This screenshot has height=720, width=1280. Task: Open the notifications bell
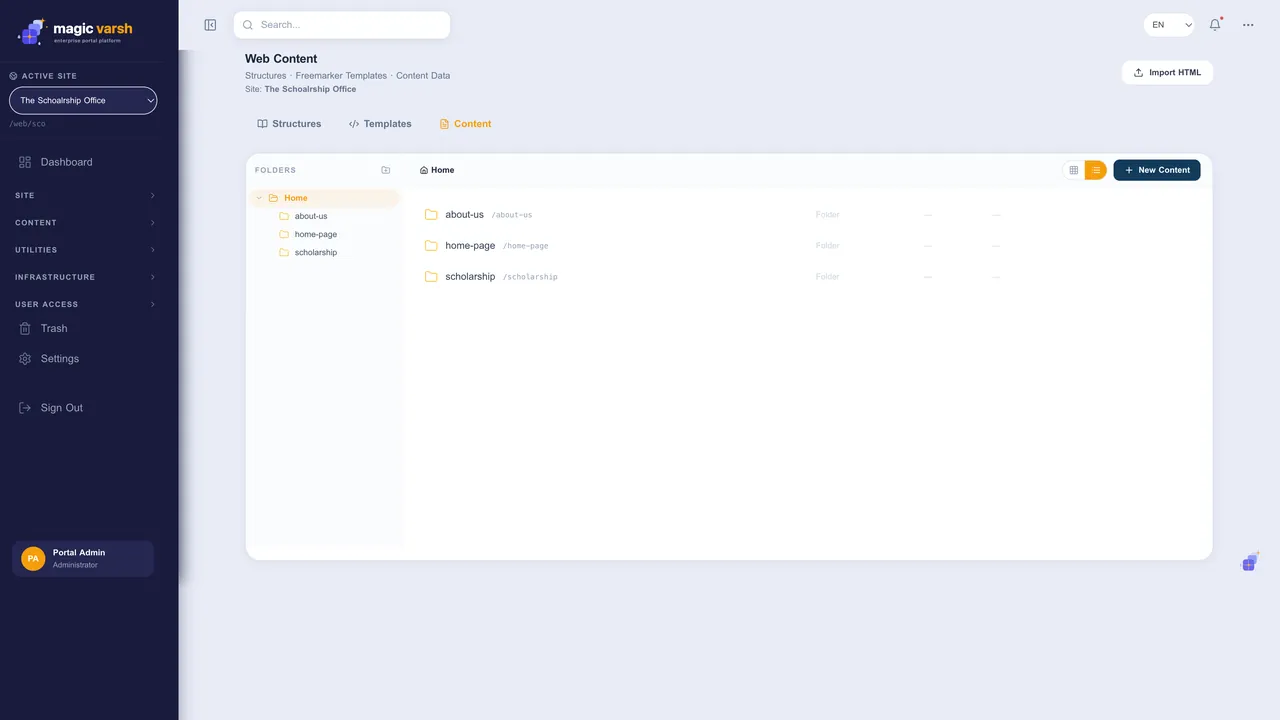[1215, 25]
